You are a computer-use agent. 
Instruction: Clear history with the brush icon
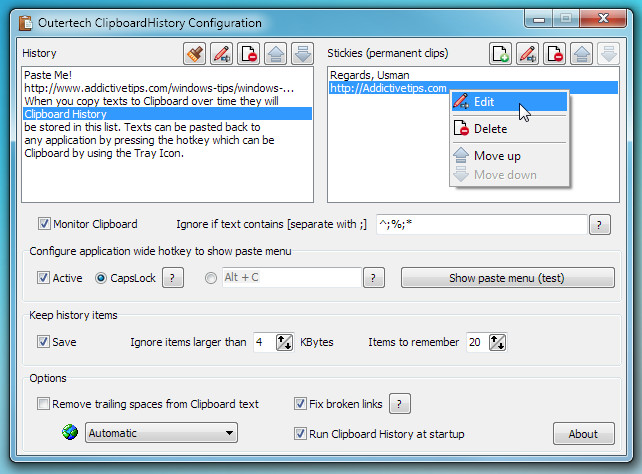coord(194,54)
